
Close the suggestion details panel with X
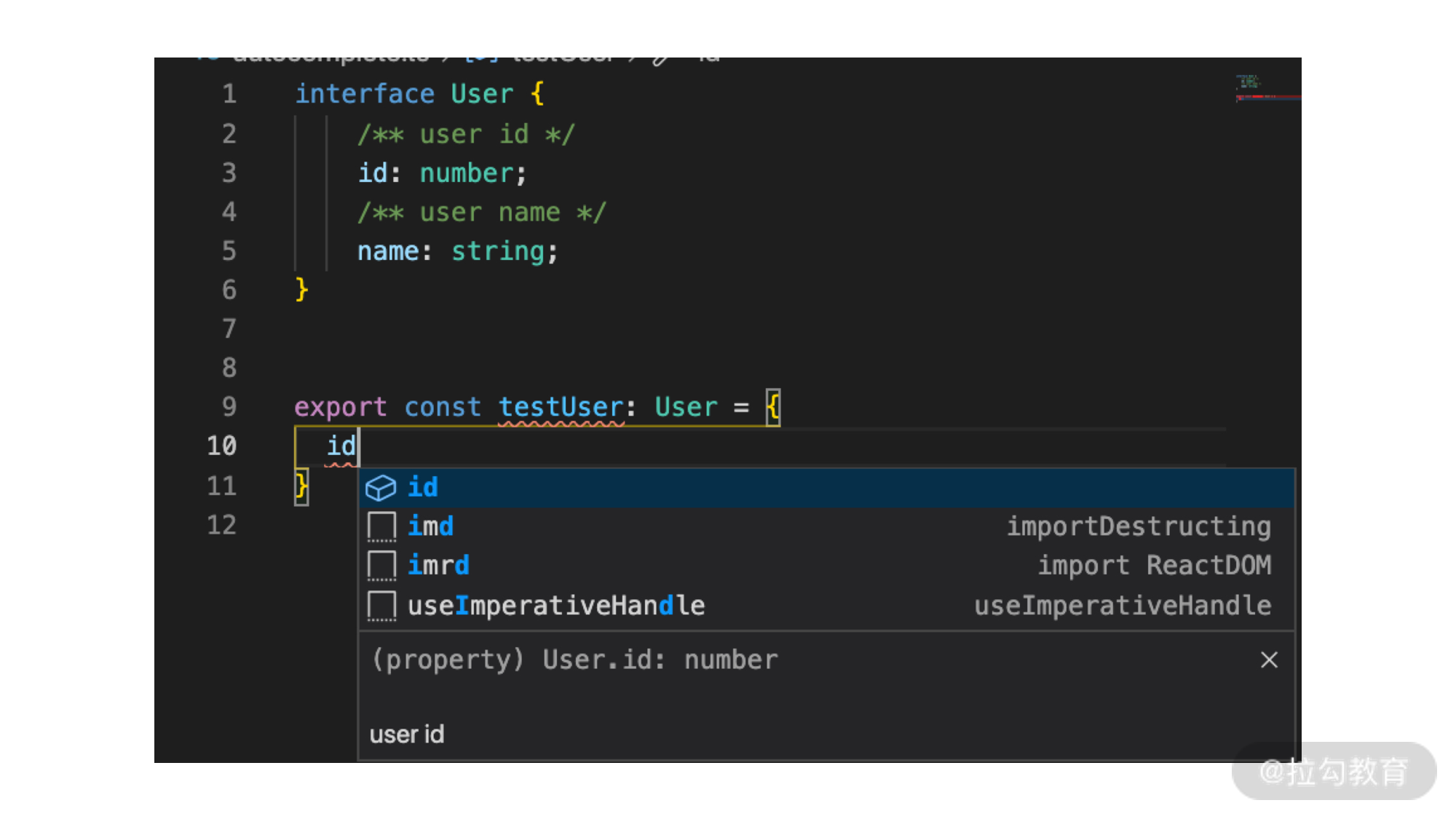[x=1269, y=660]
